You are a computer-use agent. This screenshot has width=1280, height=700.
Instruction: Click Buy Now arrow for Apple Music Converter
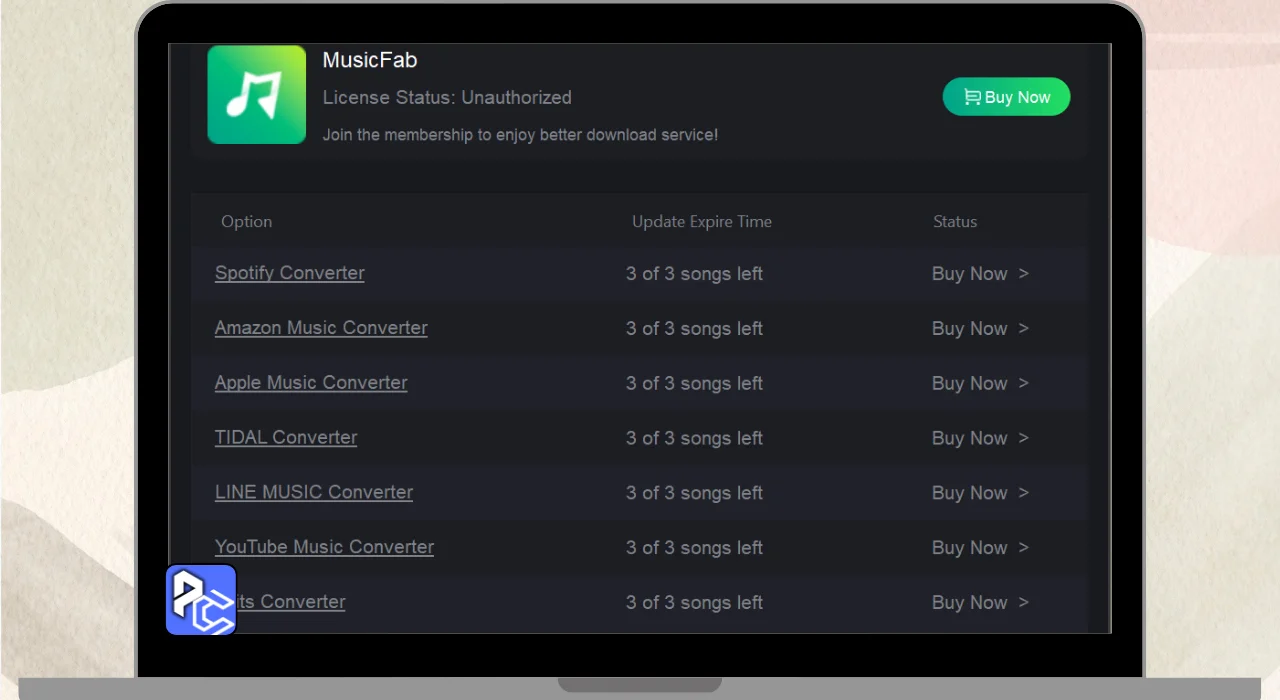point(979,383)
